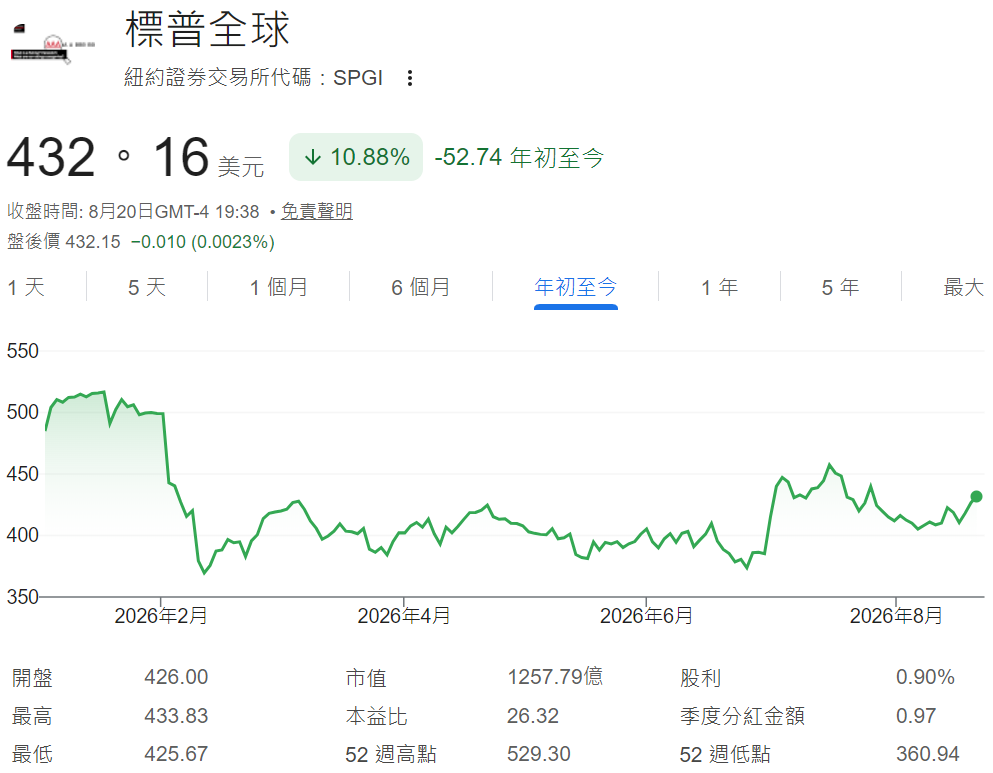
Task: Open the 免責聲明 disclaimer link
Action: coord(317,211)
